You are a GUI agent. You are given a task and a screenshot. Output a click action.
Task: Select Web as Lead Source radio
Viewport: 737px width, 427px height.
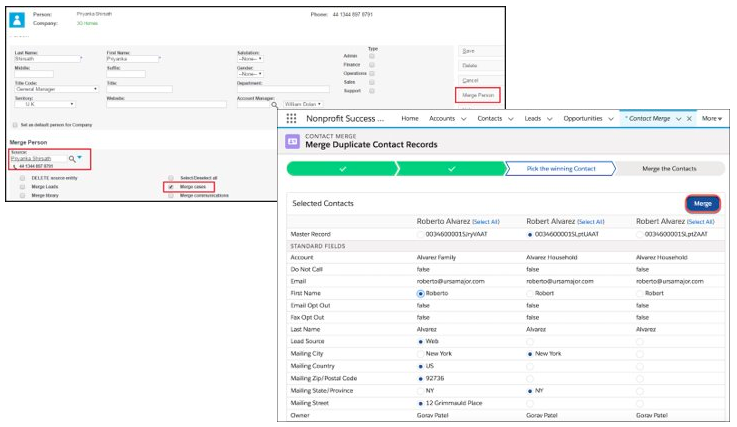tap(420, 341)
